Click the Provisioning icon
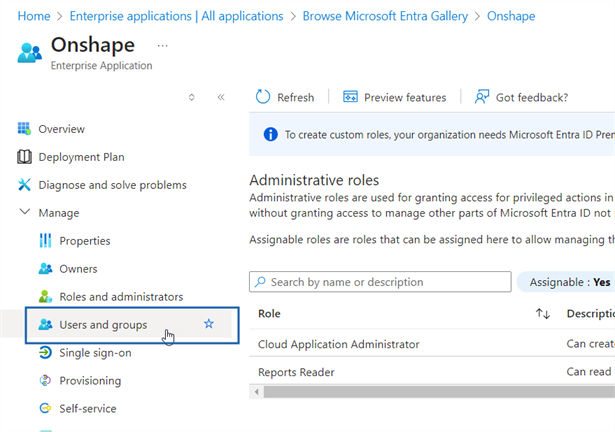Screen dimensions: 615x432 click(x=45, y=381)
